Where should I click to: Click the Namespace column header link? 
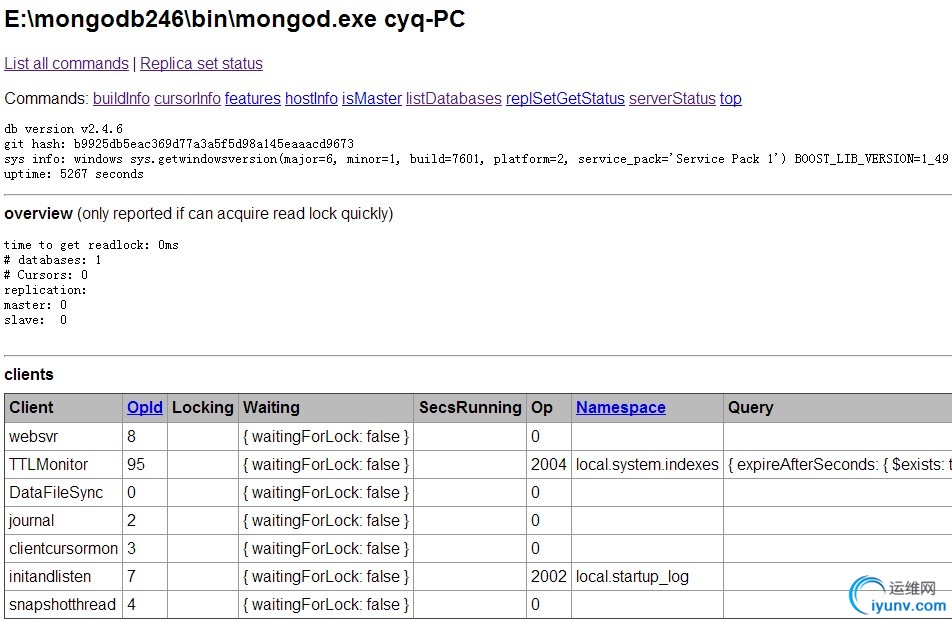coord(620,408)
